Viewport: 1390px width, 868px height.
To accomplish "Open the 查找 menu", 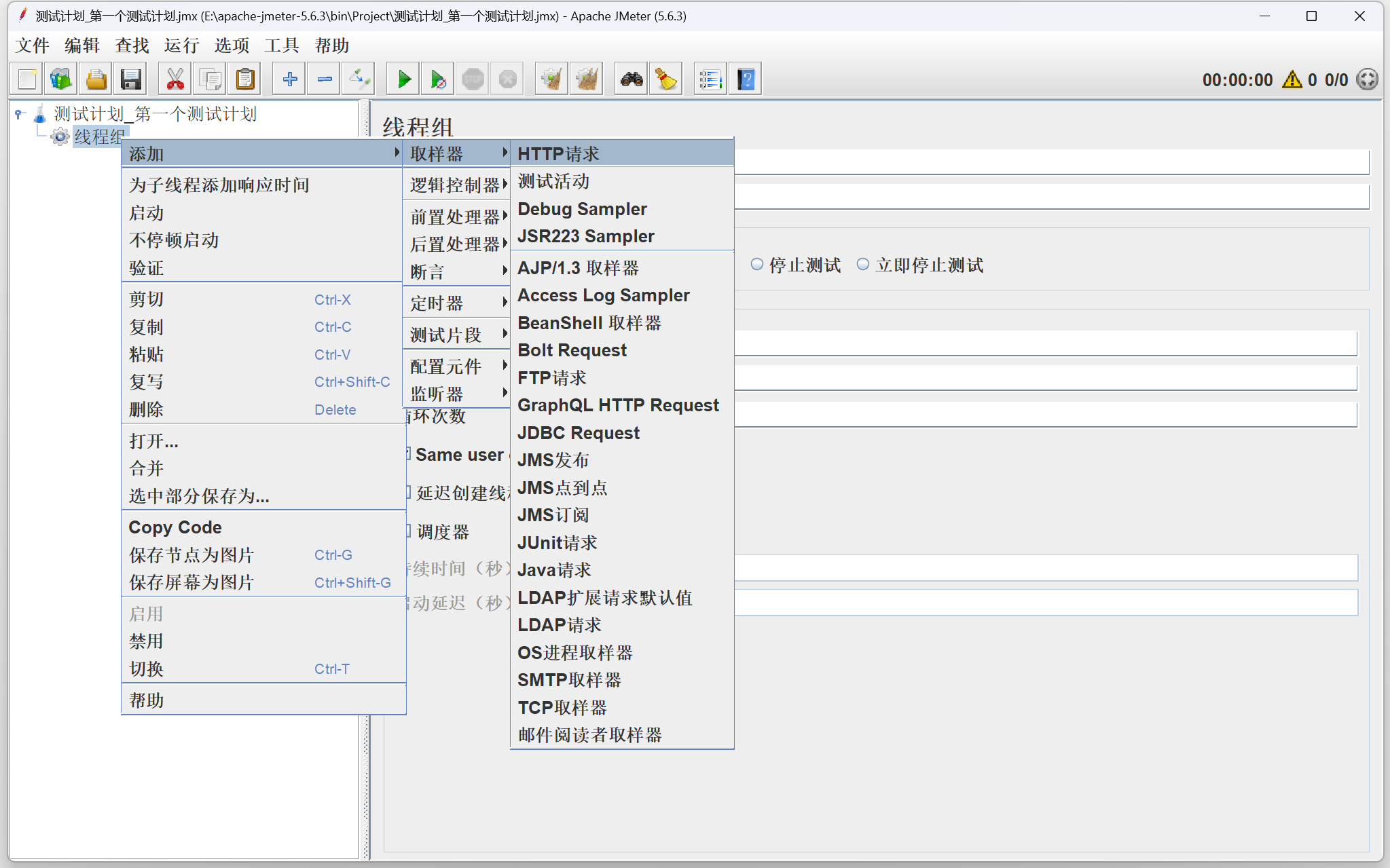I will pos(132,45).
